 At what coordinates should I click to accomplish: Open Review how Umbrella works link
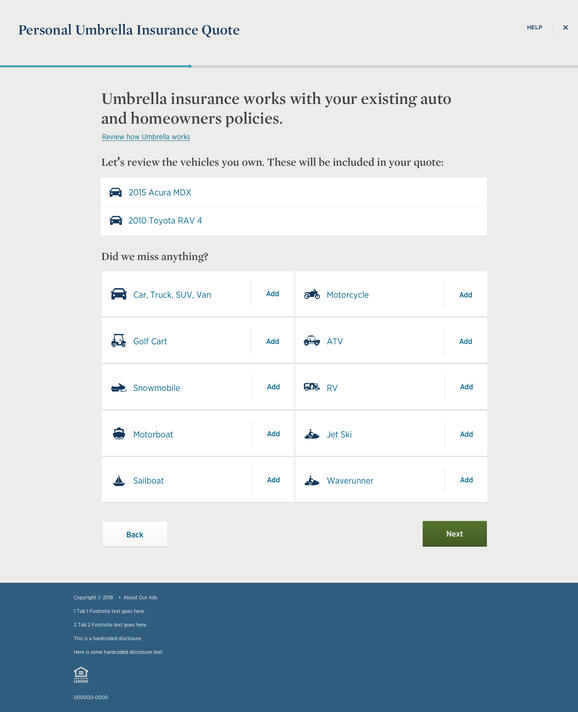(146, 137)
